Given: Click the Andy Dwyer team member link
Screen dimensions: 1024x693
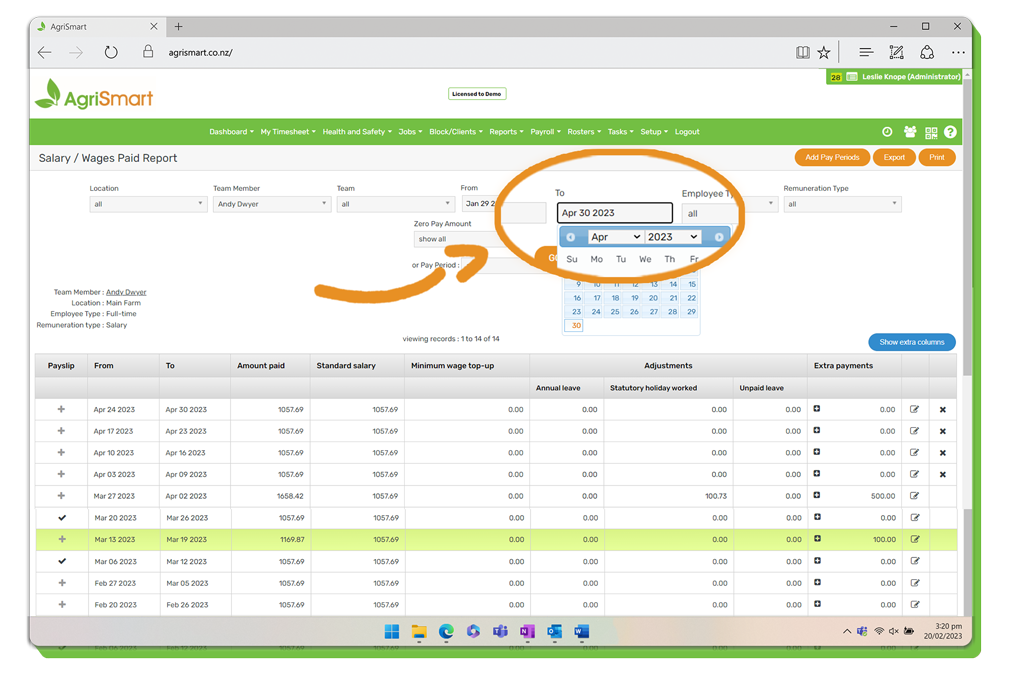Looking at the screenshot, I should click(126, 292).
